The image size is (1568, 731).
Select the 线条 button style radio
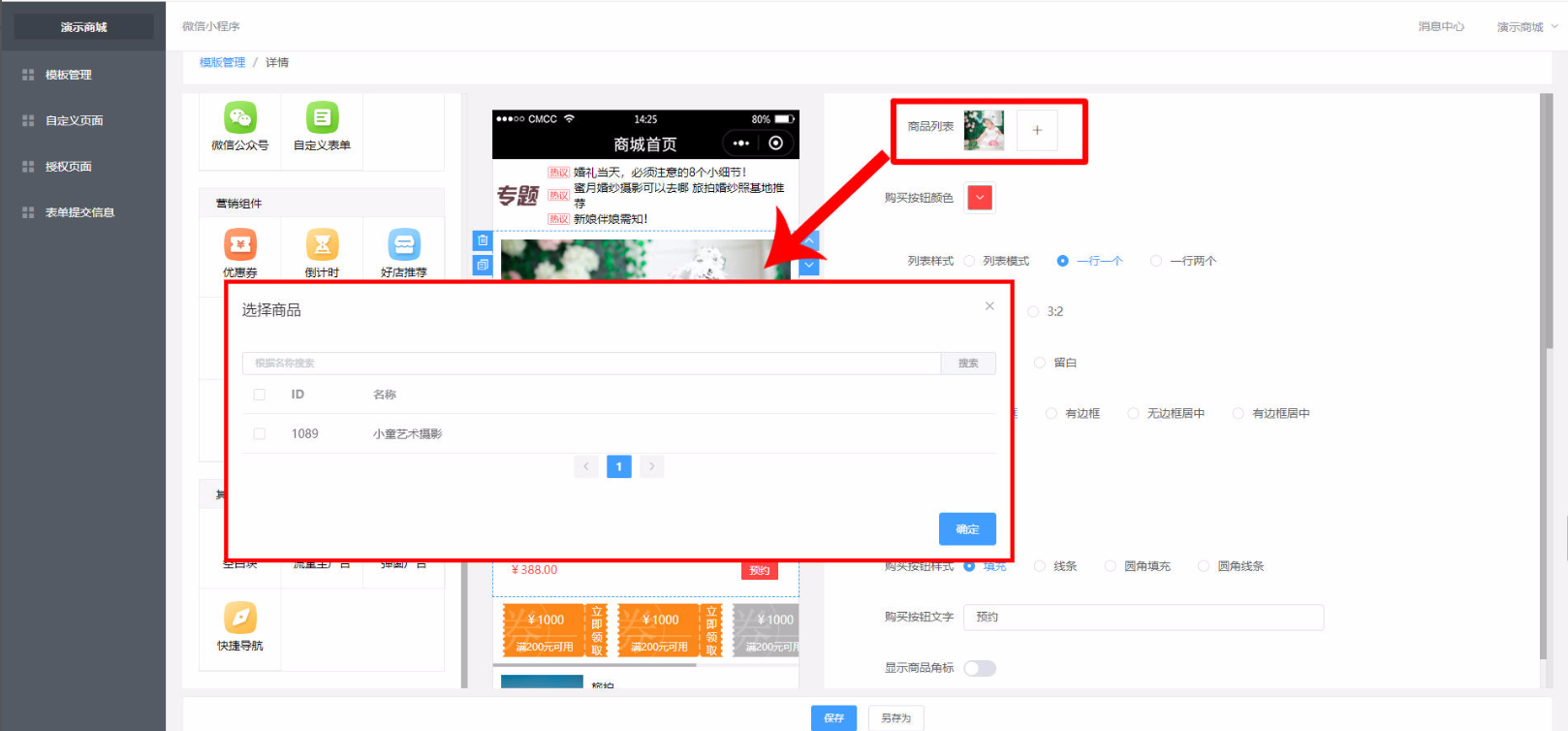pyautogui.click(x=1040, y=566)
